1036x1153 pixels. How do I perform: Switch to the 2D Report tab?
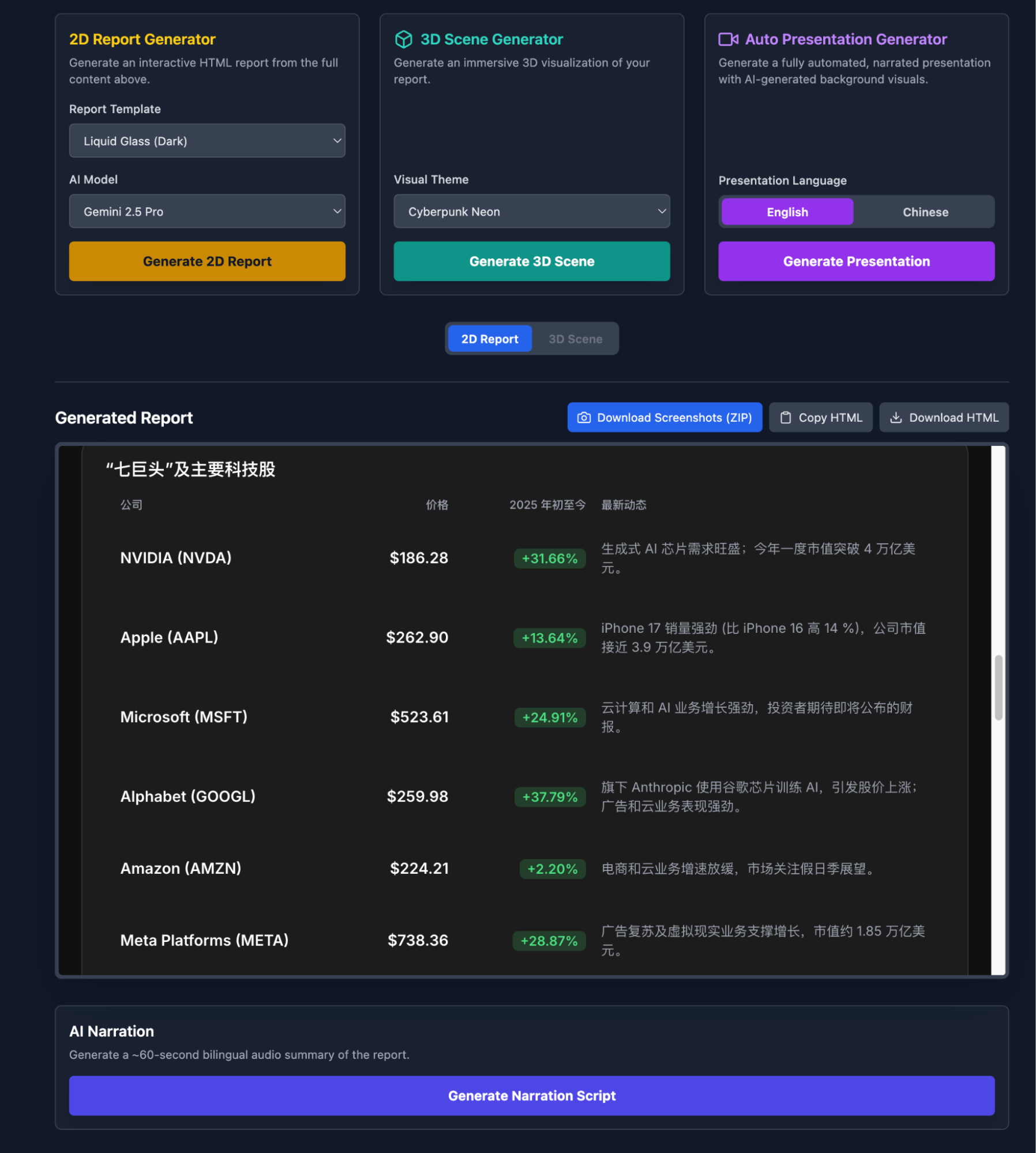click(489, 339)
